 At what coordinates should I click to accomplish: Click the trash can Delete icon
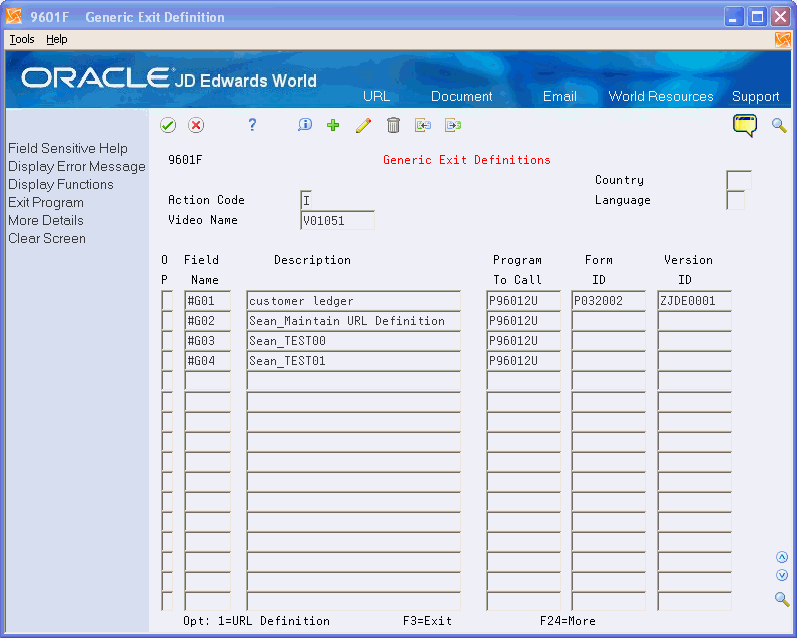[x=393, y=125]
